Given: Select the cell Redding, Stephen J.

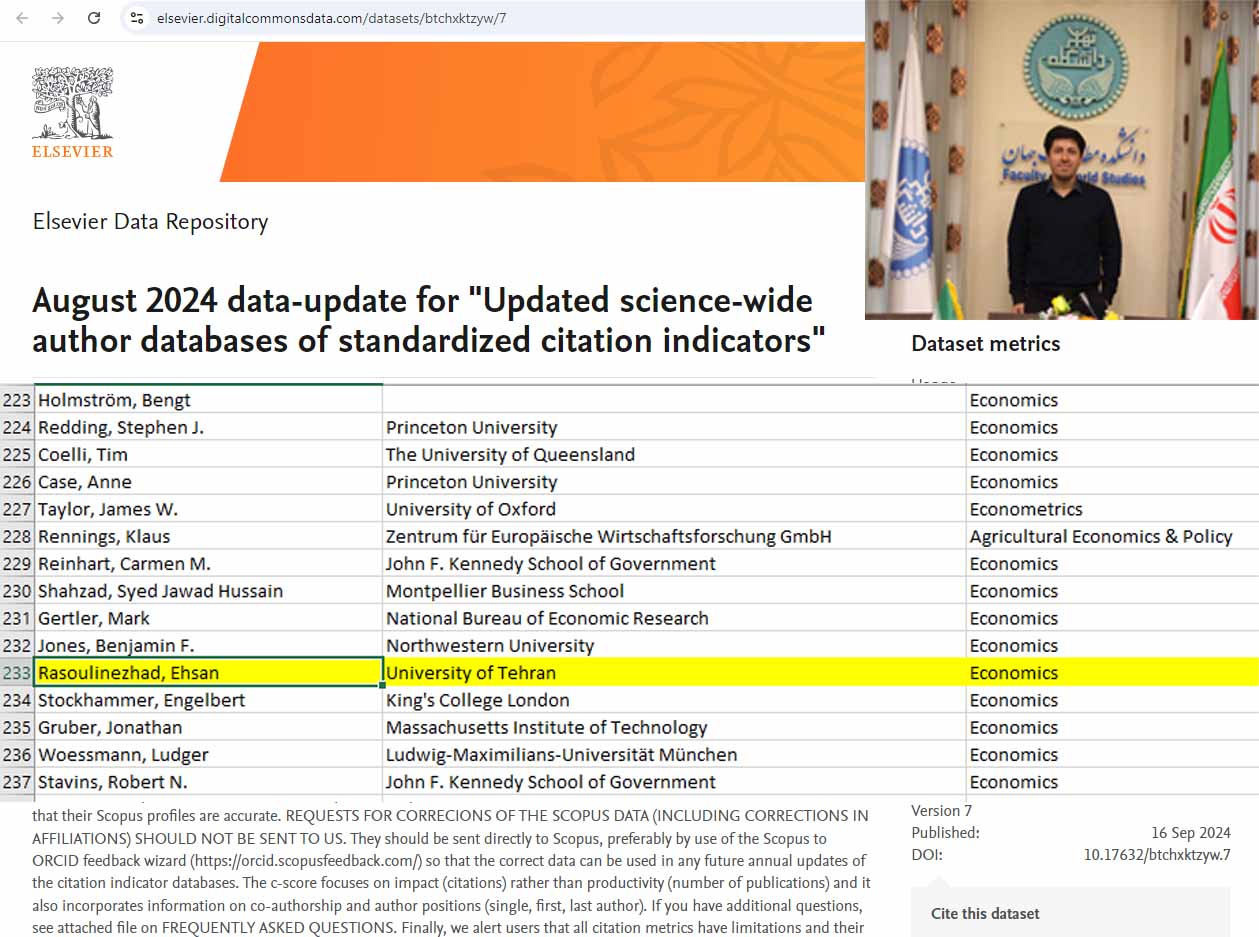Looking at the screenshot, I should coord(208,427).
